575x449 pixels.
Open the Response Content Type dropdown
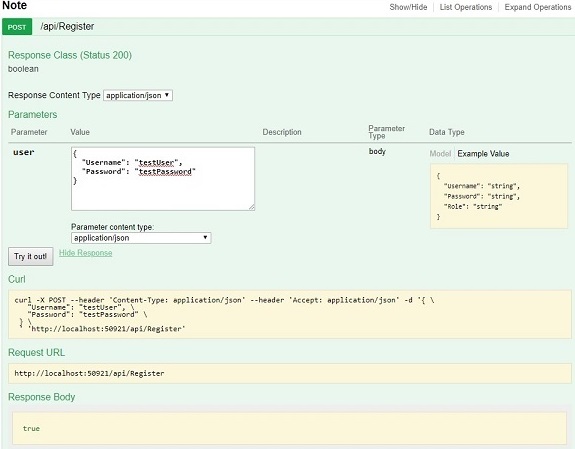(138, 95)
